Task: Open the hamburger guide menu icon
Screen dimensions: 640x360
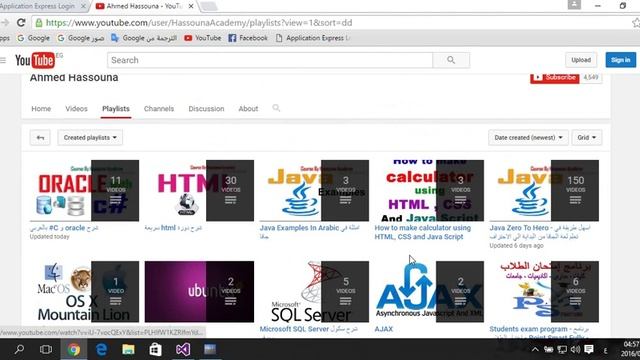Action: pos(3,60)
